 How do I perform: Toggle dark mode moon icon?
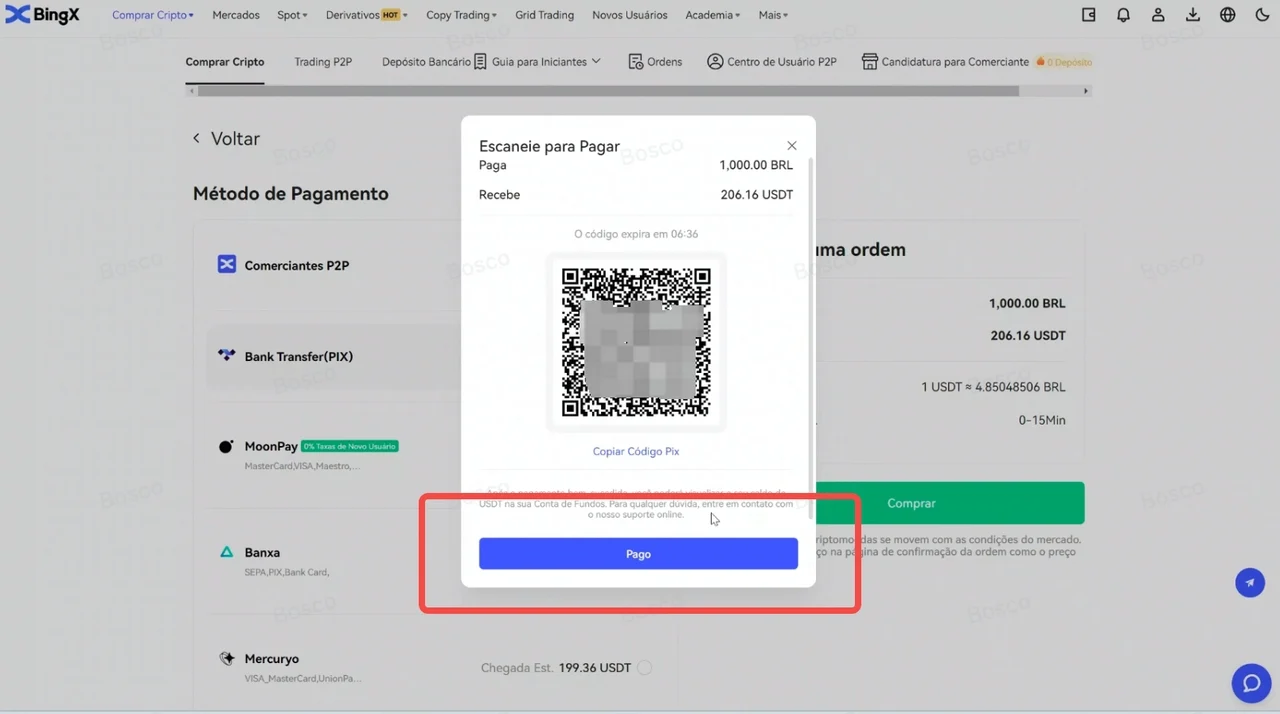1262,15
